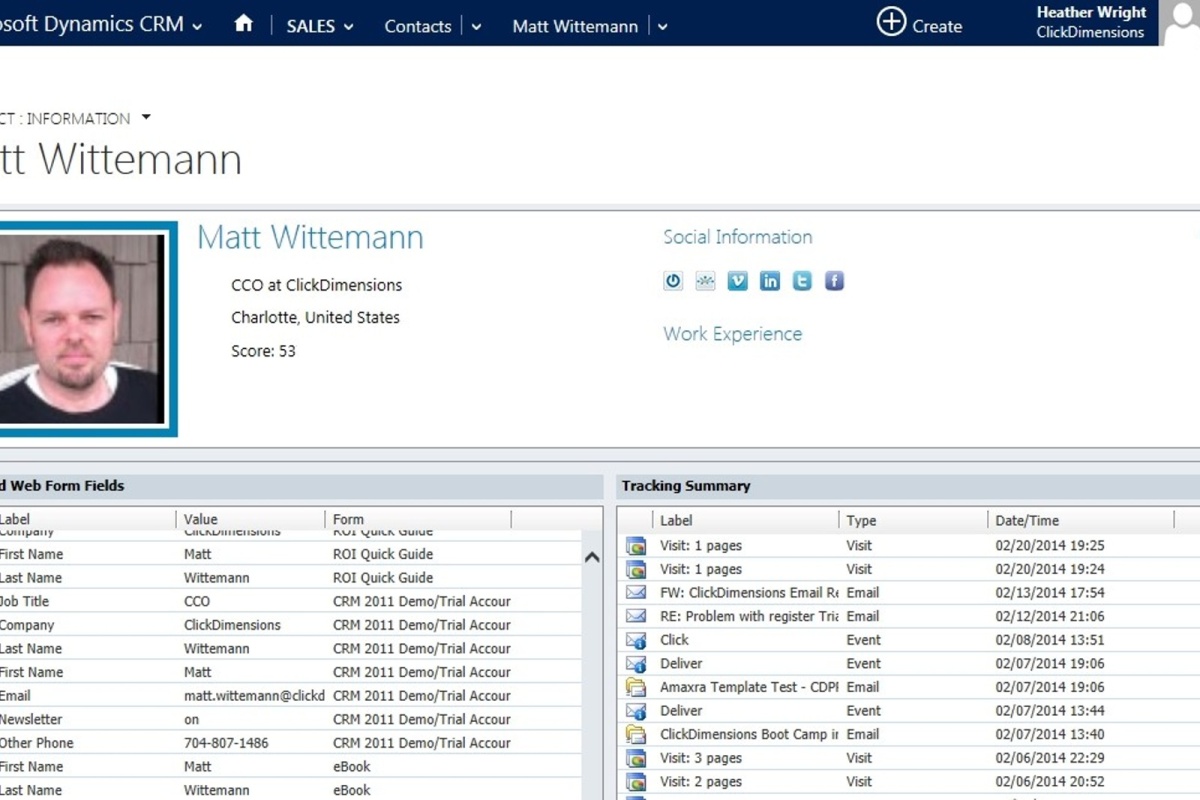Select the Job Title label row
This screenshot has height=800, width=1200.
coord(24,601)
